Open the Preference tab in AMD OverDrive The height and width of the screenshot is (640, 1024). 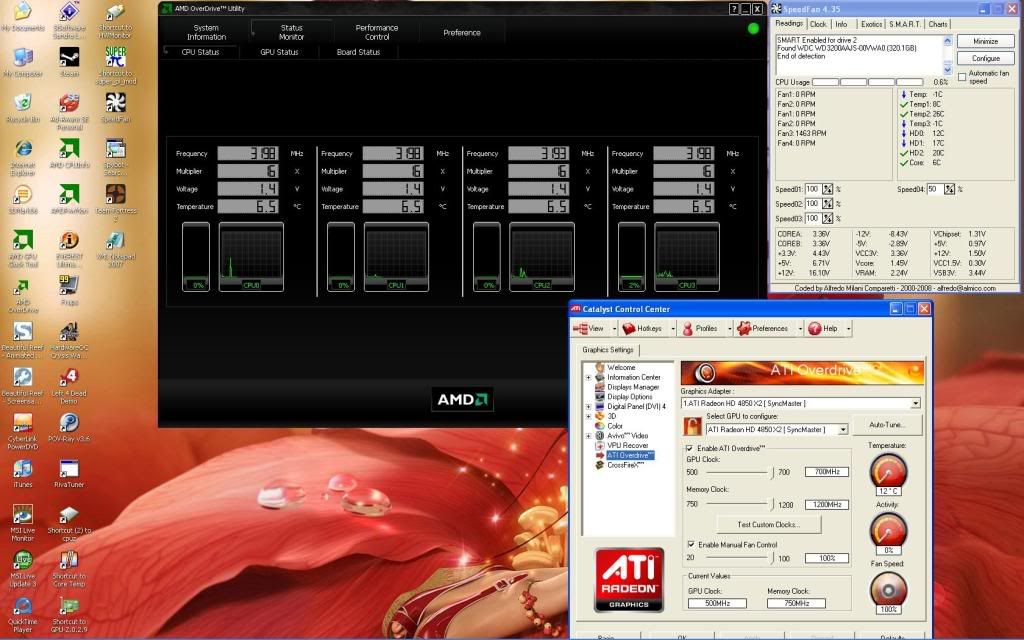[x=462, y=32]
